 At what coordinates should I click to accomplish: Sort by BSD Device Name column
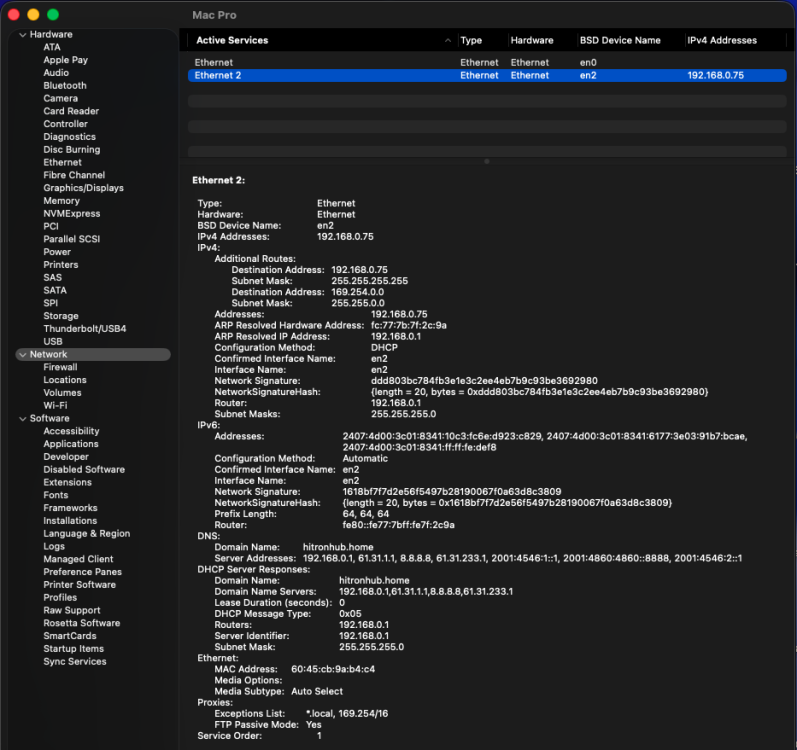(x=620, y=41)
